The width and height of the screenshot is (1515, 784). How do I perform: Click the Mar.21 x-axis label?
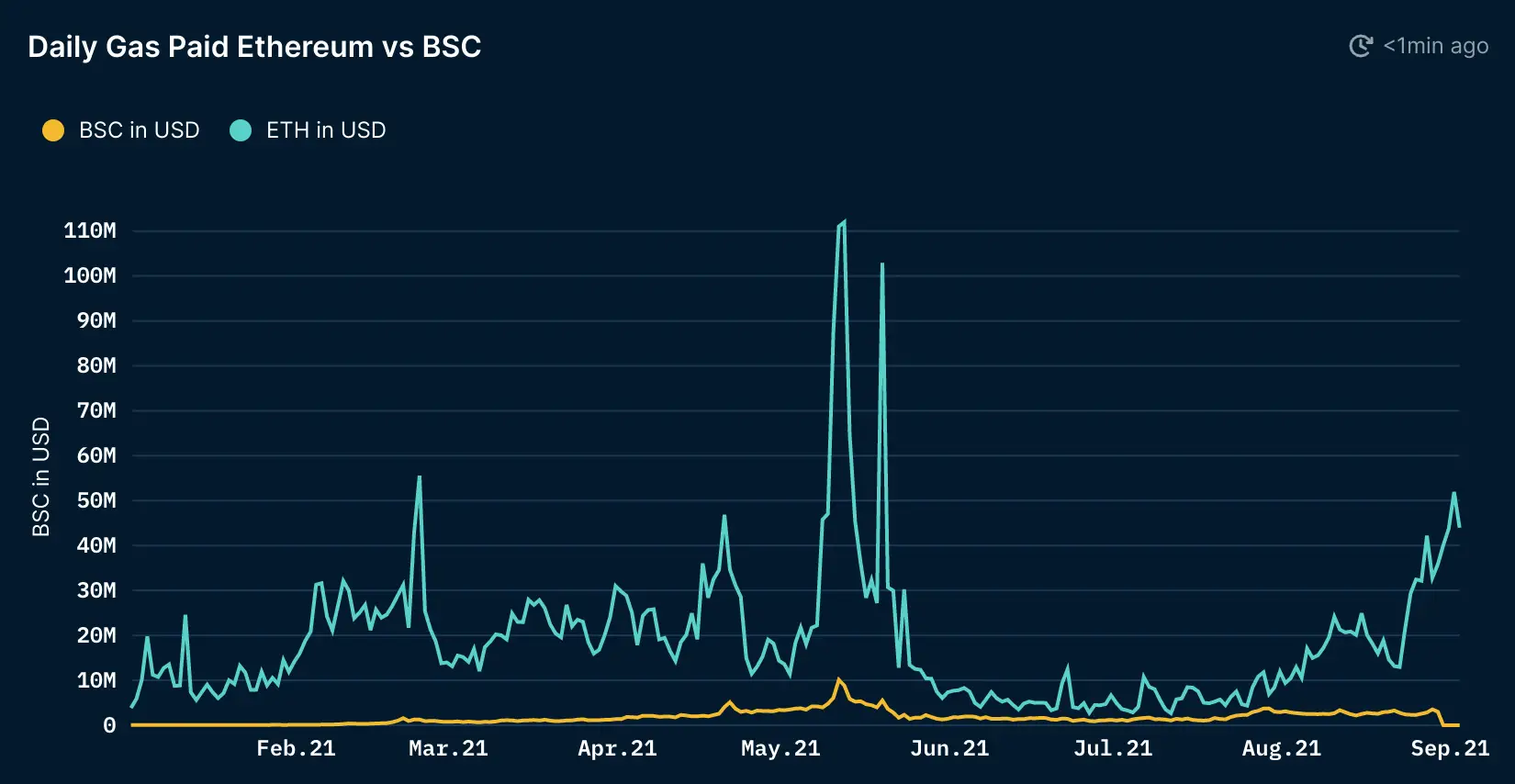pos(448,749)
